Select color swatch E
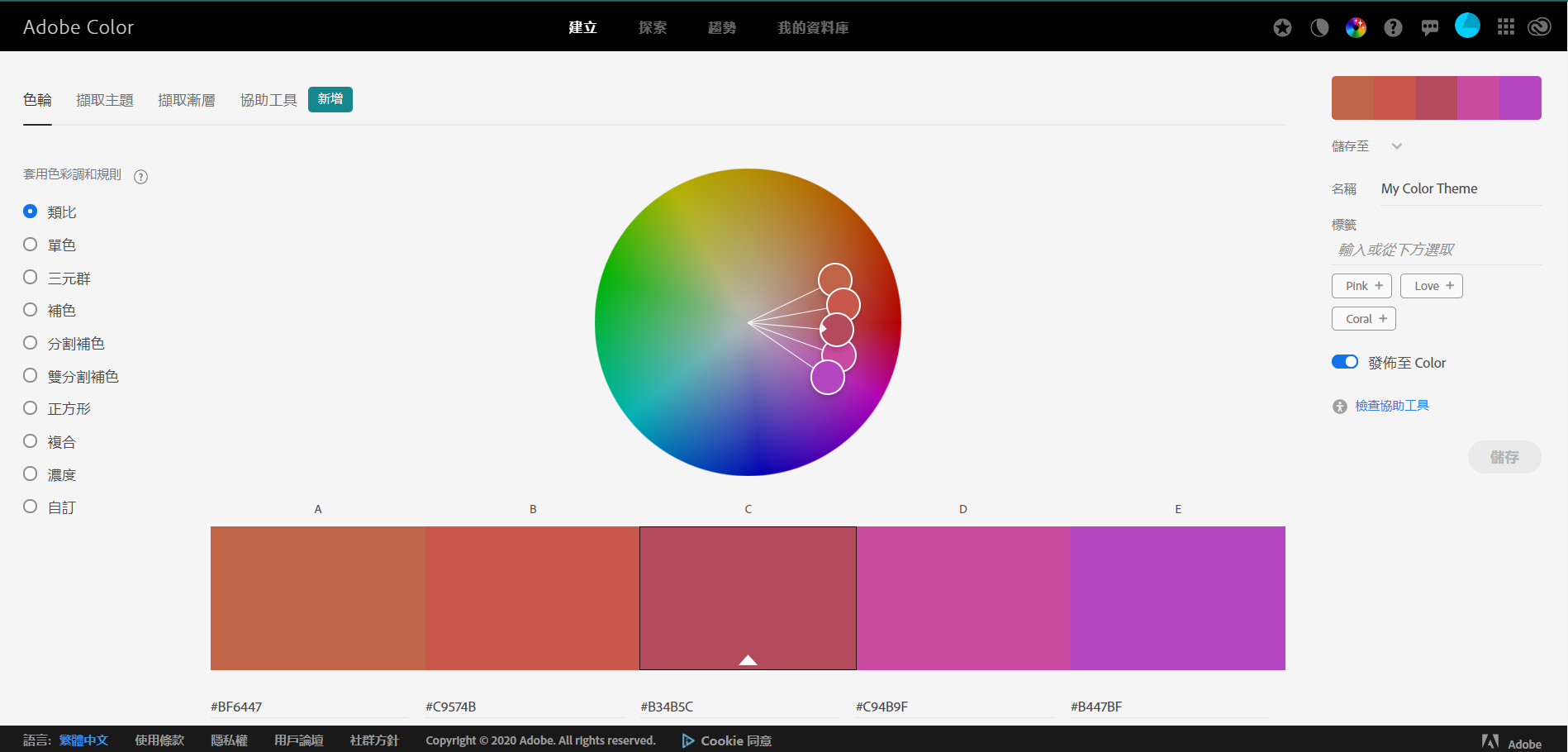Viewport: 1568px width, 752px height. pos(1178,598)
